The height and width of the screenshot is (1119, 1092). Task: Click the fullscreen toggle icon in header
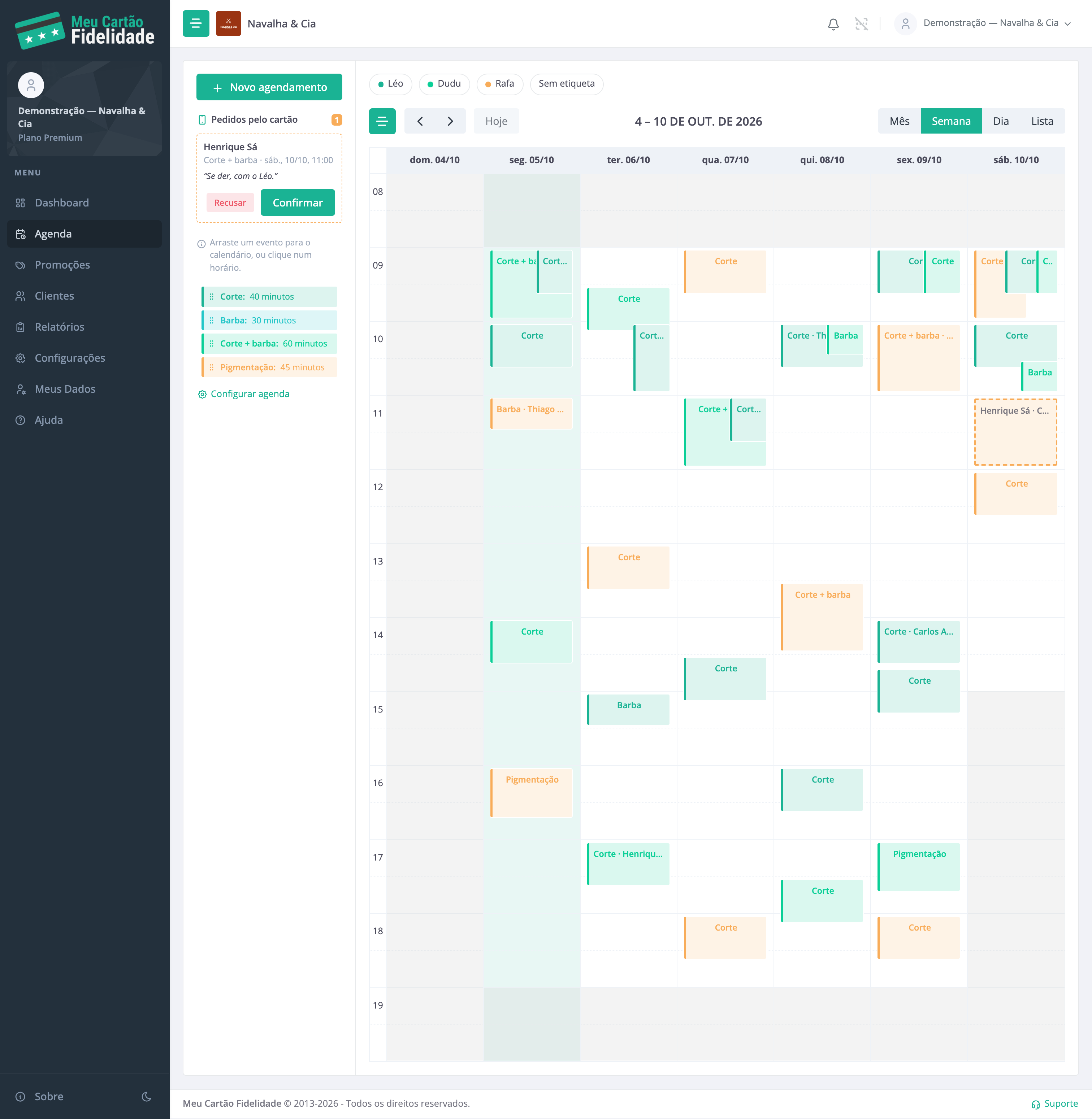pos(862,23)
